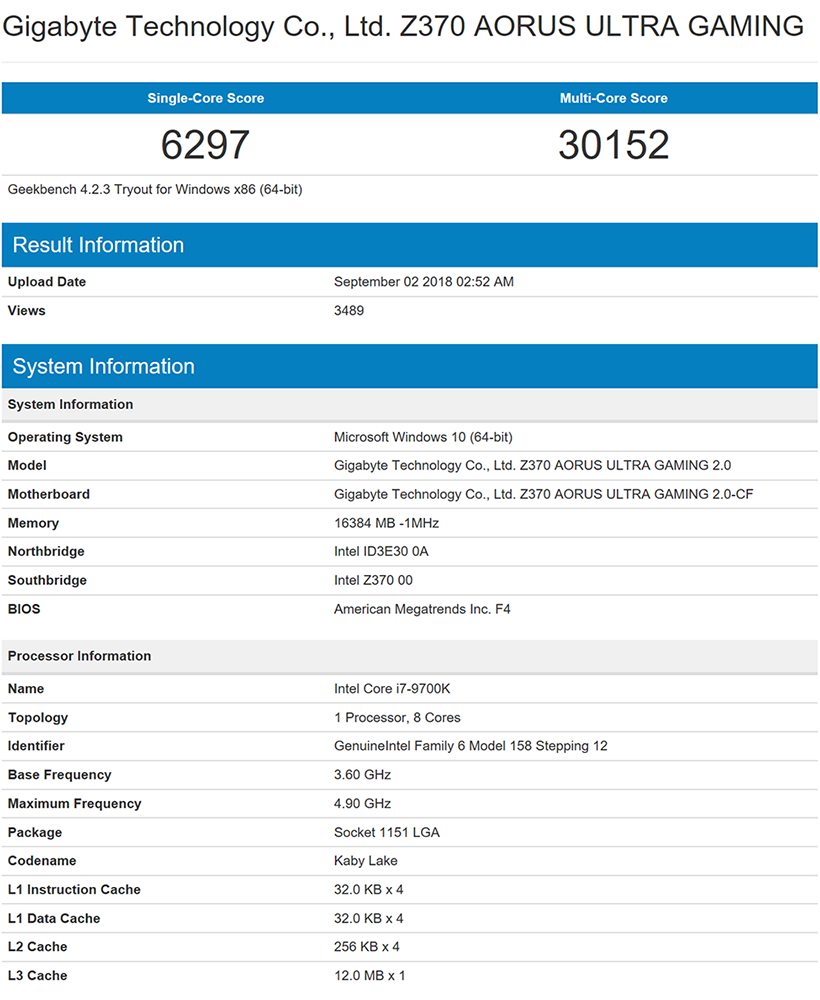Click the Topology label
Viewport: 820px width, 1000px height.
point(38,717)
